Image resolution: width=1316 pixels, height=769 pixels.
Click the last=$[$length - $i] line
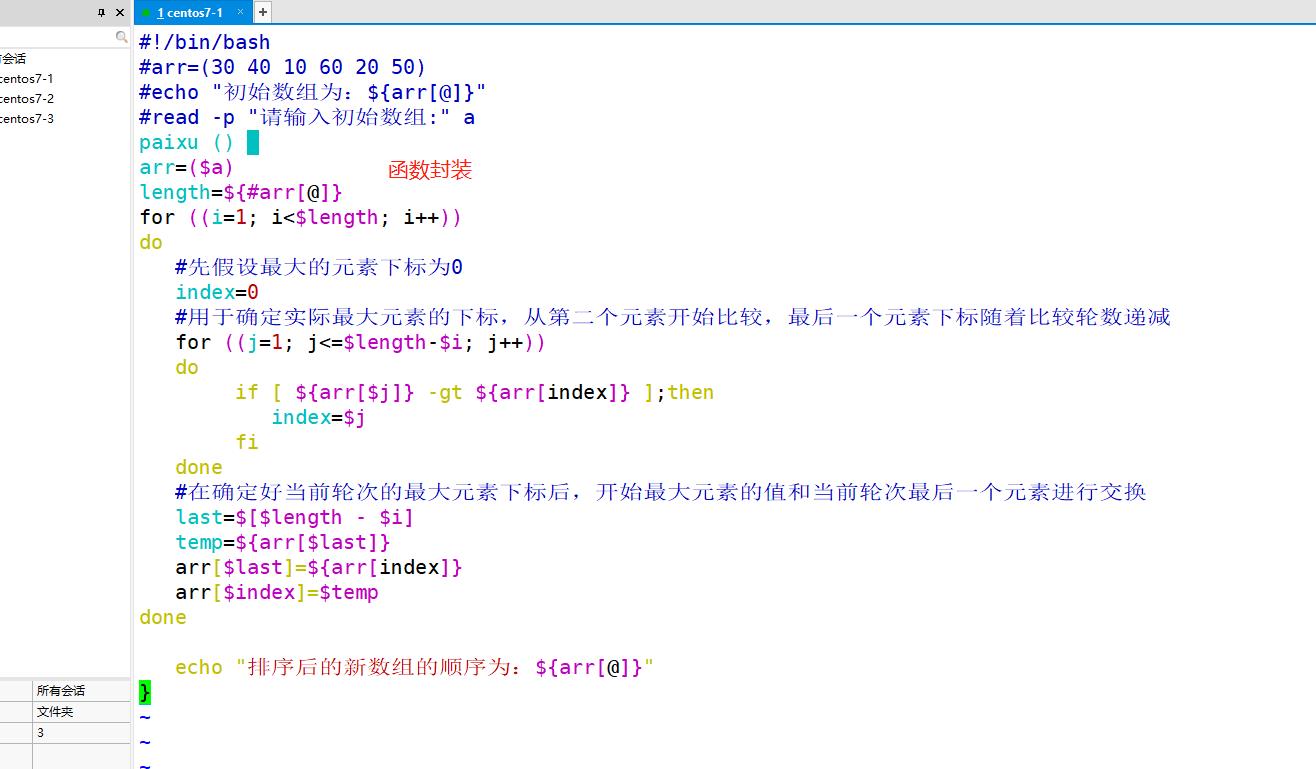(x=295, y=517)
